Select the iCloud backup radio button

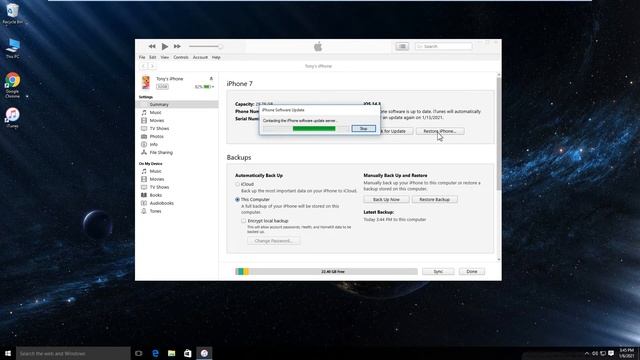(238, 184)
